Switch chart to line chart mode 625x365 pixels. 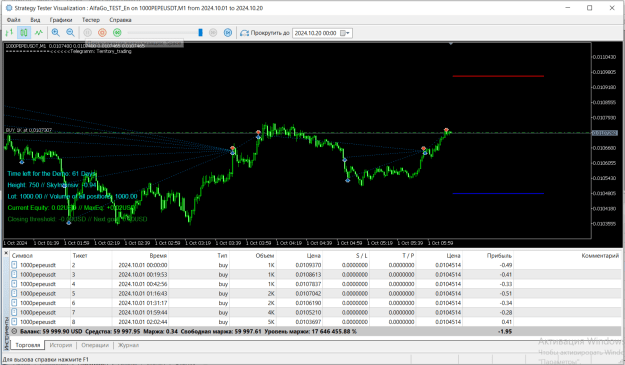[39, 33]
